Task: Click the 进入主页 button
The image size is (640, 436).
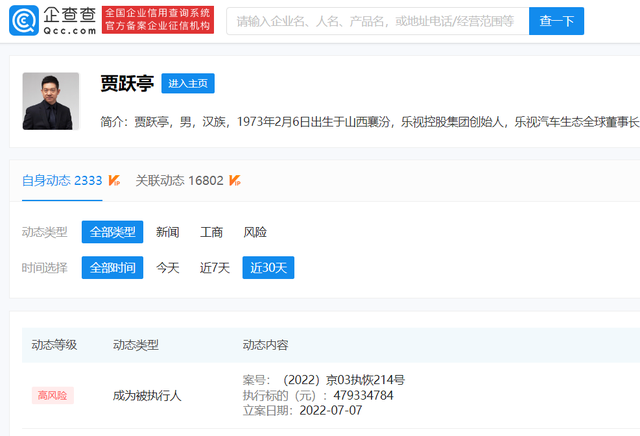Action: 188,84
